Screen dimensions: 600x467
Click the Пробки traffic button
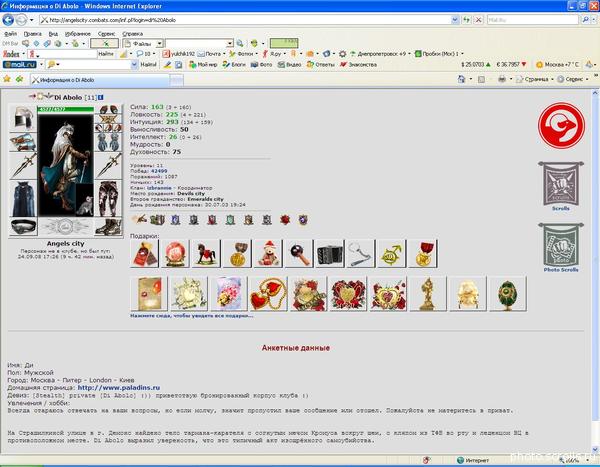coord(437,54)
